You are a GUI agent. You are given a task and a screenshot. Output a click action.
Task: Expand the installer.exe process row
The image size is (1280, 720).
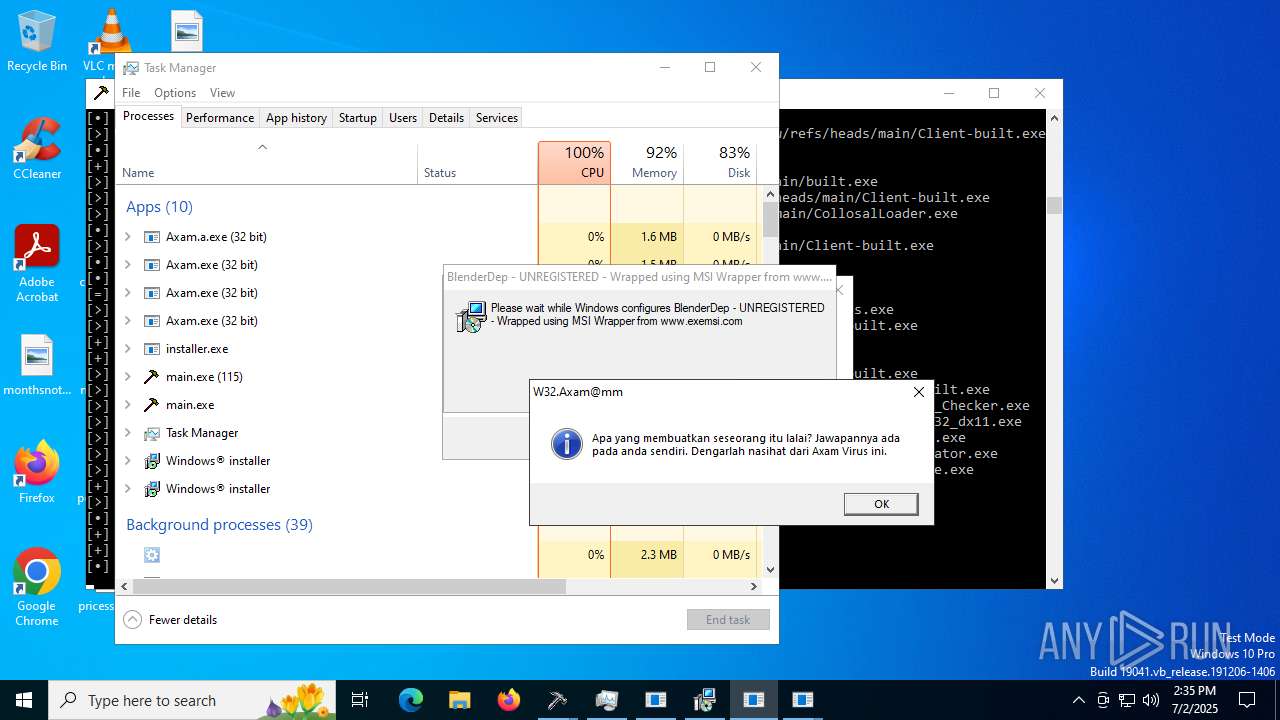click(x=127, y=349)
